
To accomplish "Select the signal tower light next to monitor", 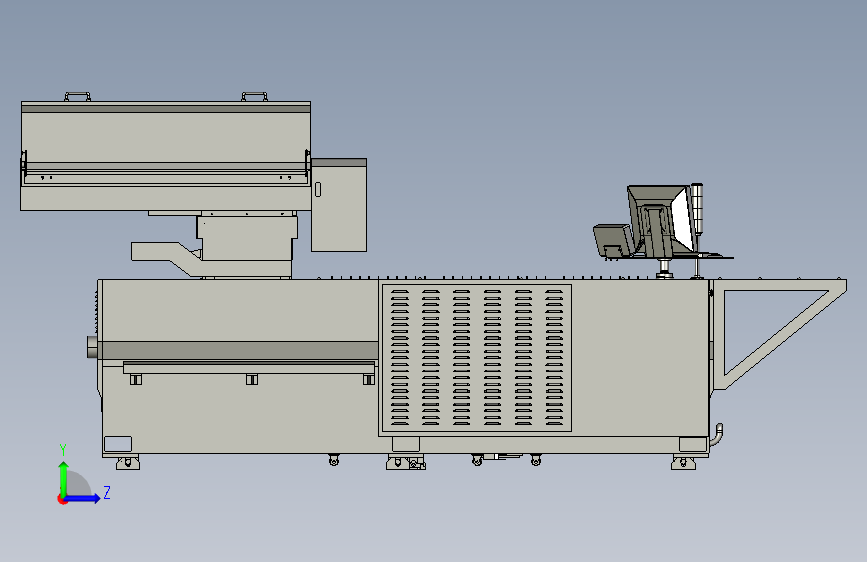I will (x=698, y=210).
